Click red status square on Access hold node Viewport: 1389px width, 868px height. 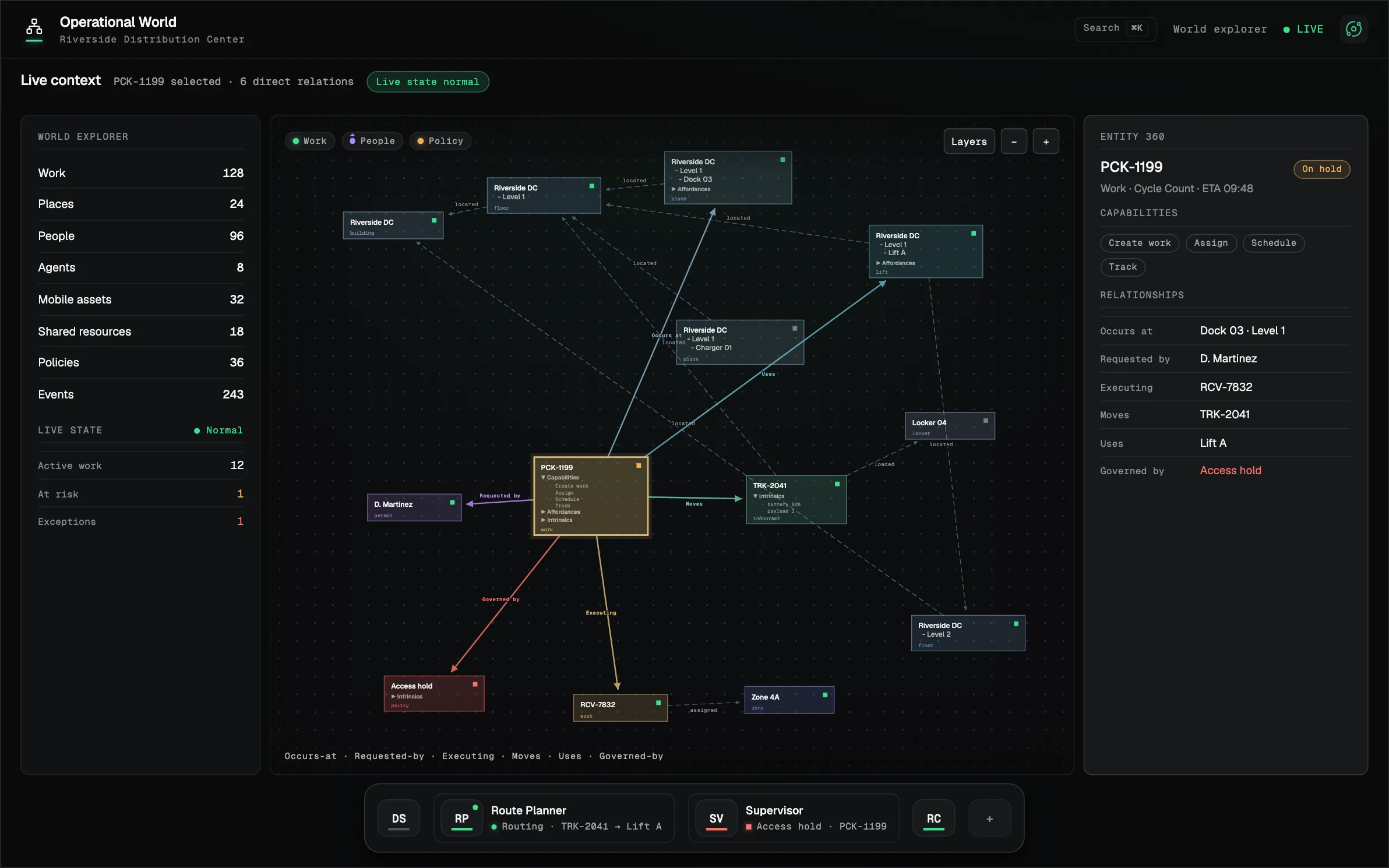(x=475, y=684)
